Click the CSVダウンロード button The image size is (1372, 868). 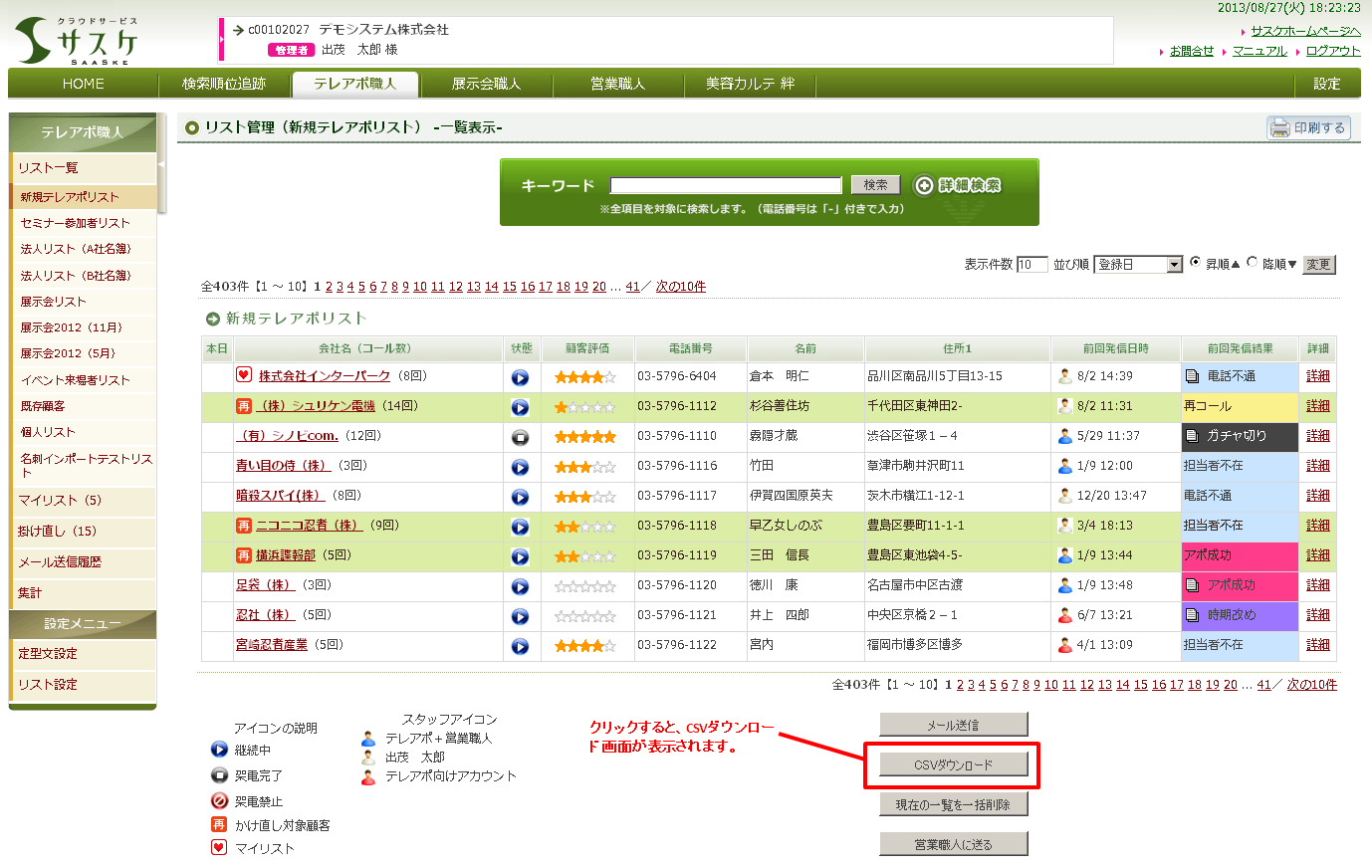point(953,764)
